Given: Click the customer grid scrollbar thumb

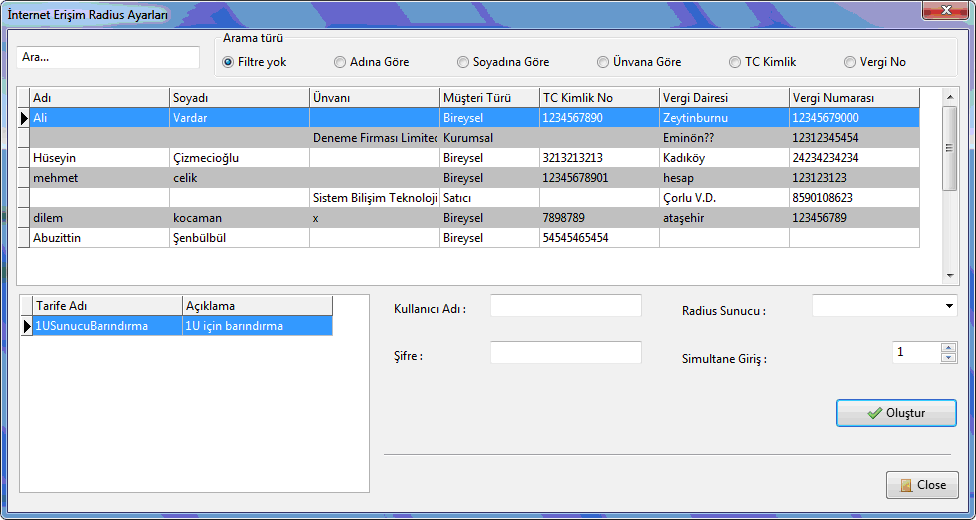Looking at the screenshot, I should click(x=950, y=148).
